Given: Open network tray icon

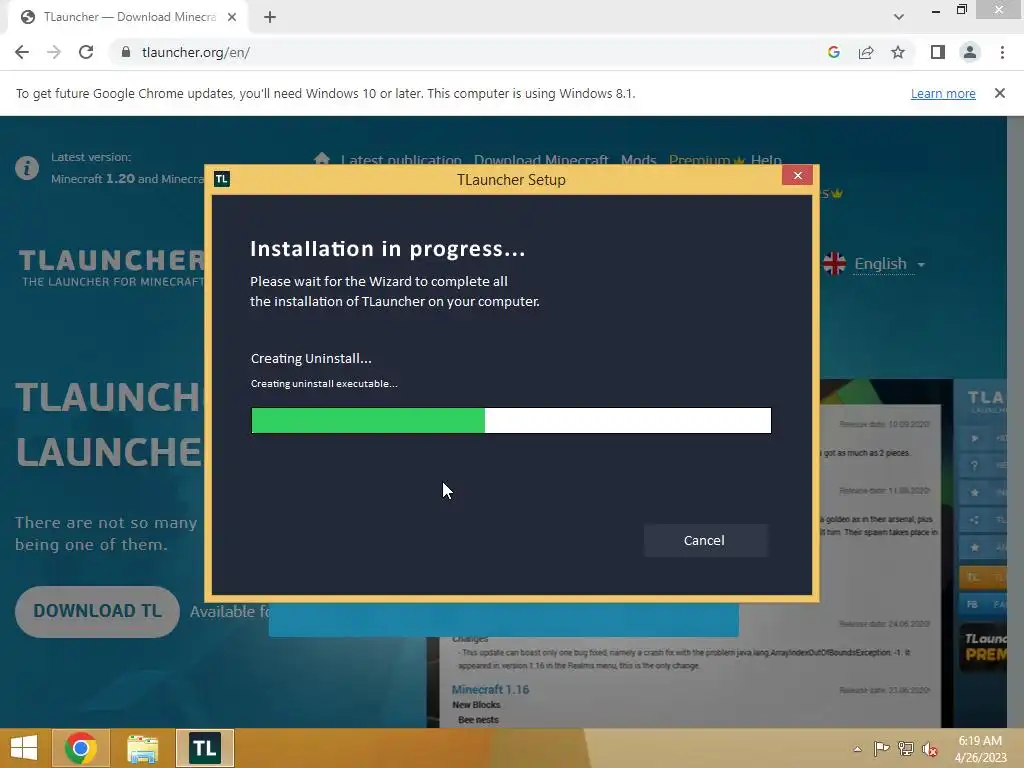Looking at the screenshot, I should point(906,748).
